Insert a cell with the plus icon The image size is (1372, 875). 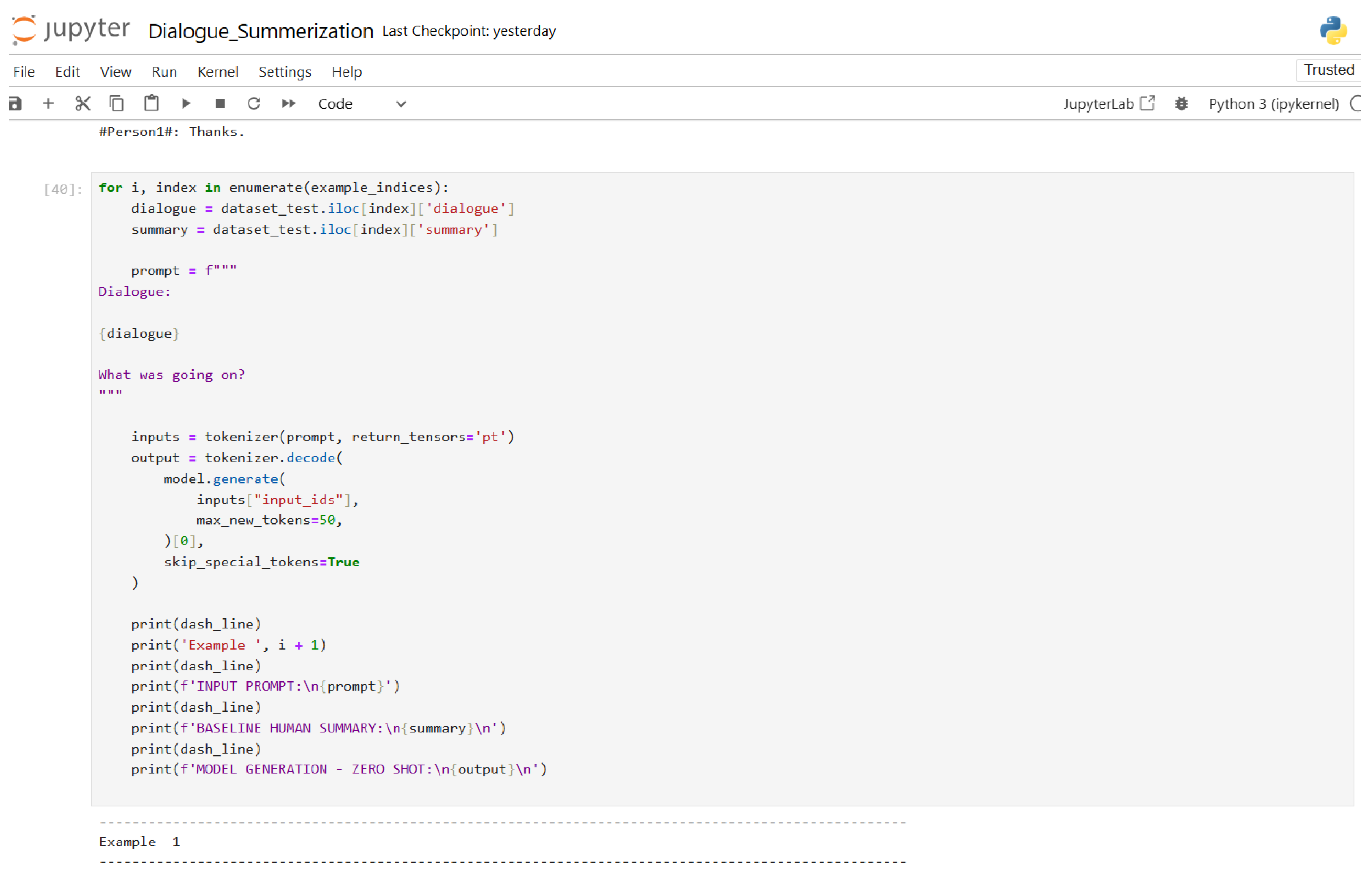click(48, 104)
